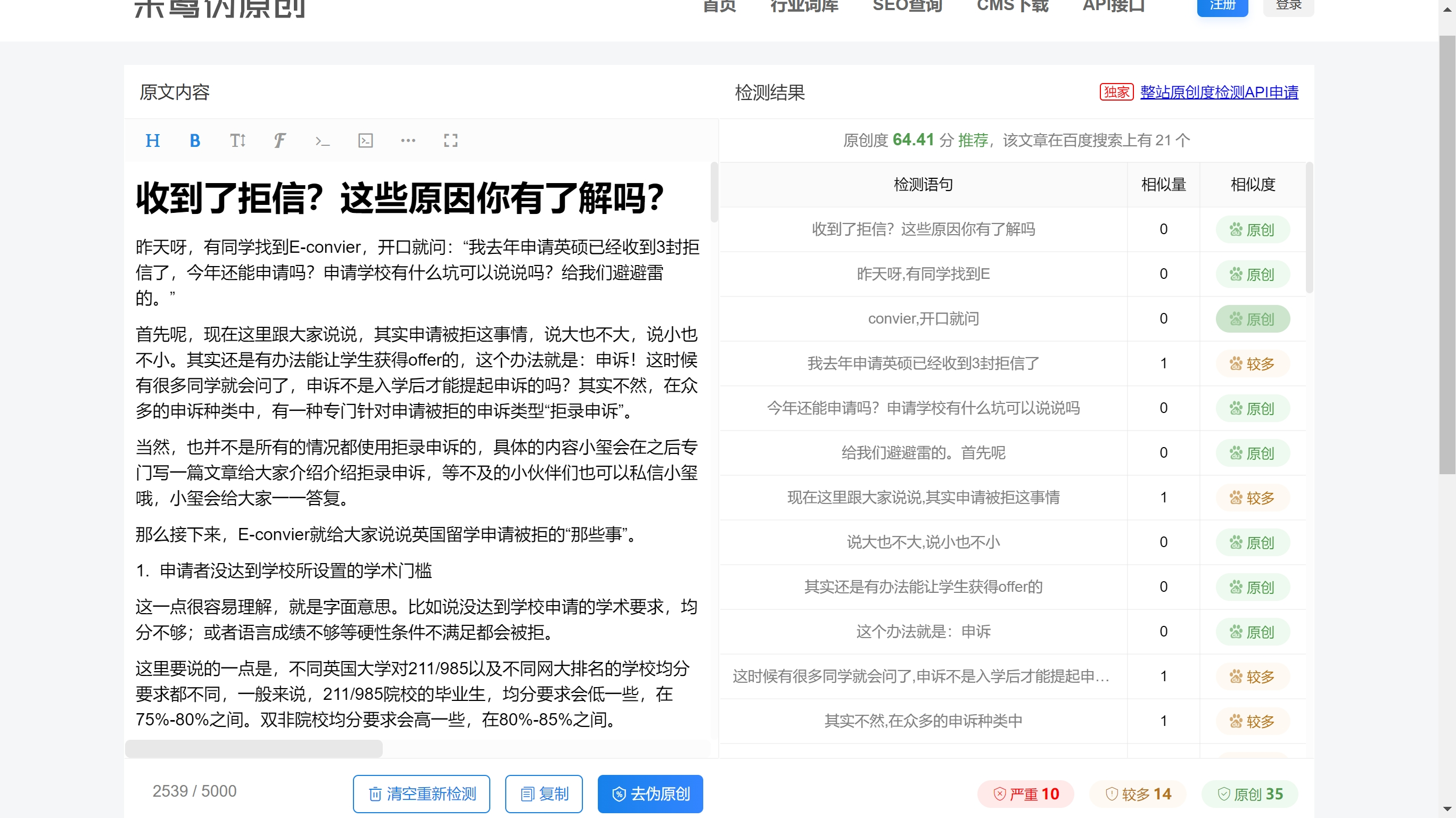1456x818 pixels.
Task: Click the 相似度 column header
Action: point(1253,184)
